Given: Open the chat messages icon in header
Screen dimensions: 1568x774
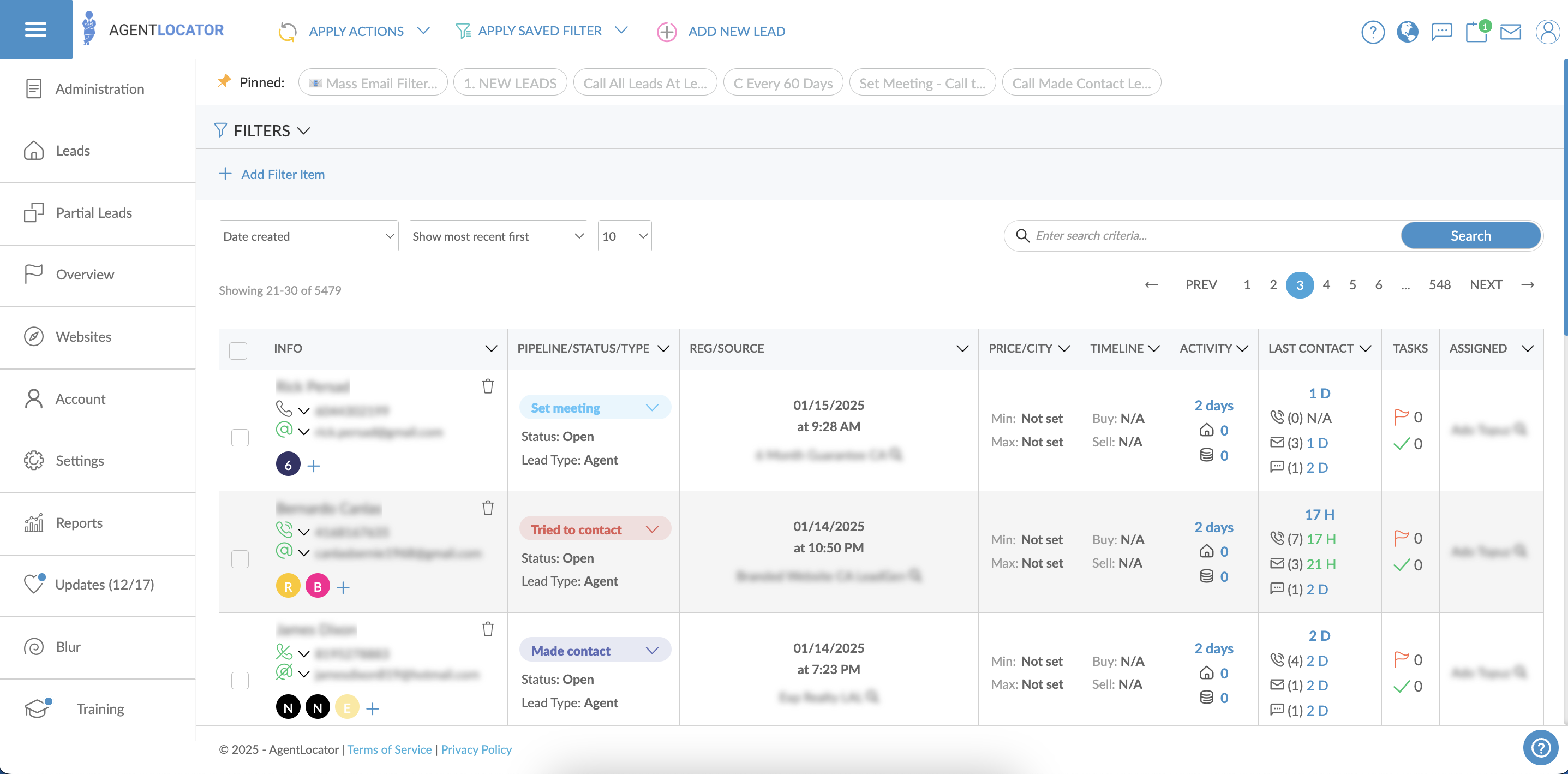Looking at the screenshot, I should pos(1441,32).
